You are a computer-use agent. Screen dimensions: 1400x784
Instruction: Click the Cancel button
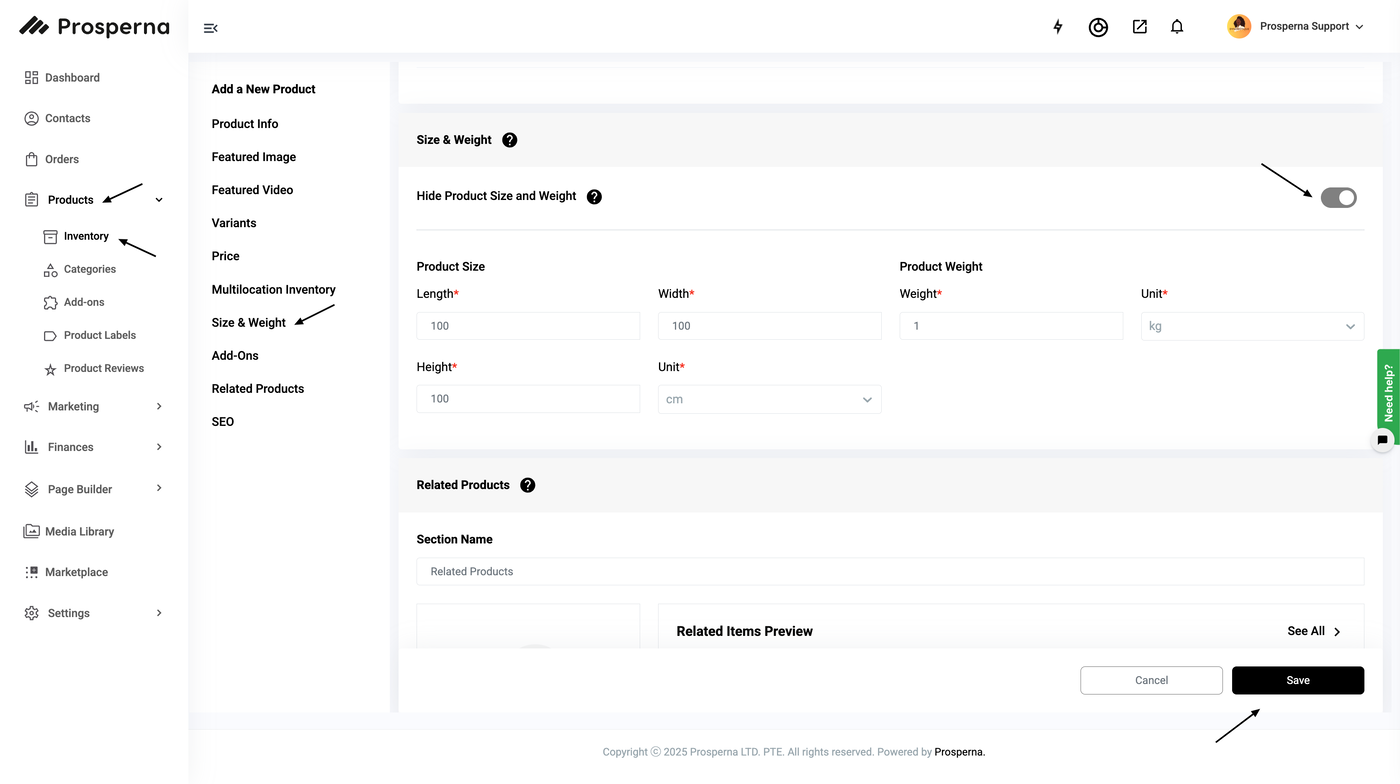coord(1151,680)
